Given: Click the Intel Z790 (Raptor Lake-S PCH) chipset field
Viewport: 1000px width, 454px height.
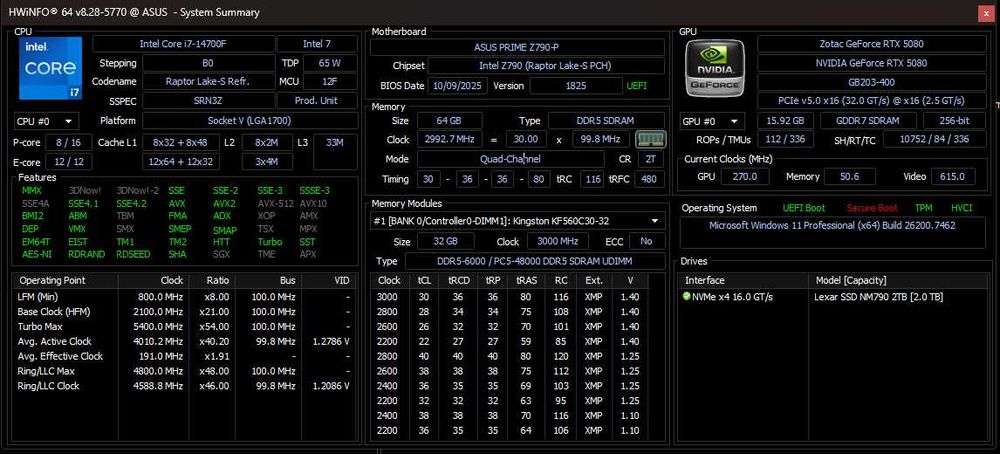Looking at the screenshot, I should (546, 66).
